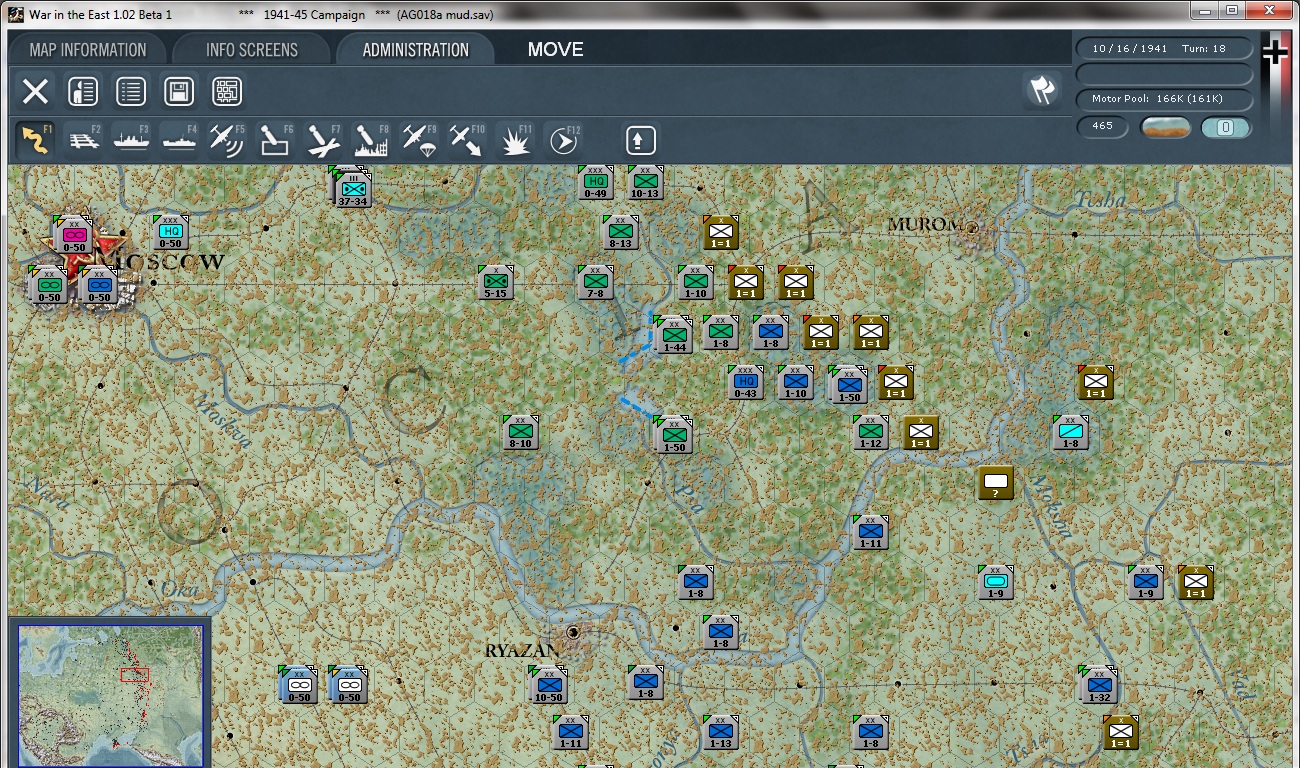The width and height of the screenshot is (1300, 768).
Task: Click the date and turn display
Action: pos(1165,48)
